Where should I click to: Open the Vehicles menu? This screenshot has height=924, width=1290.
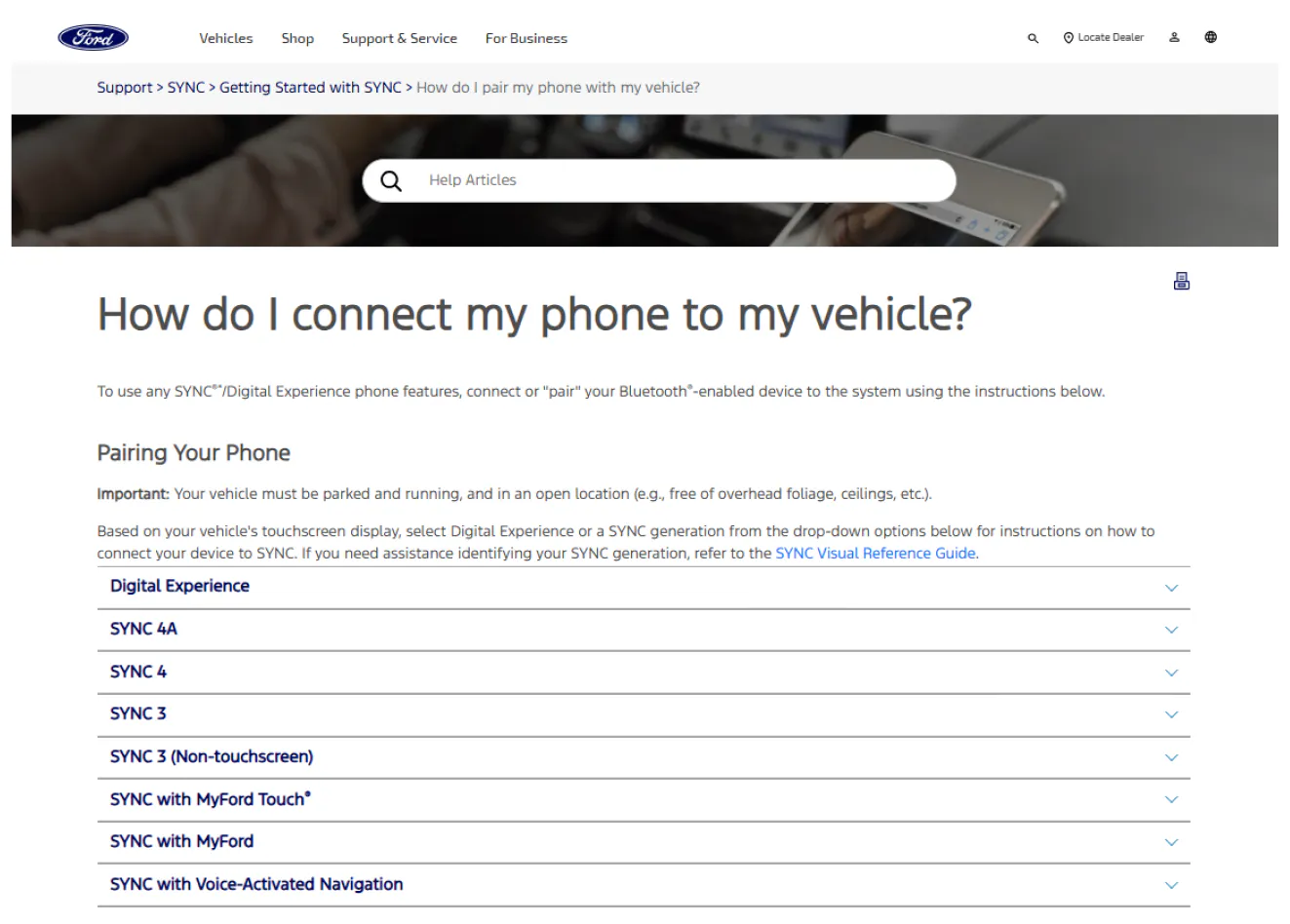coord(226,38)
